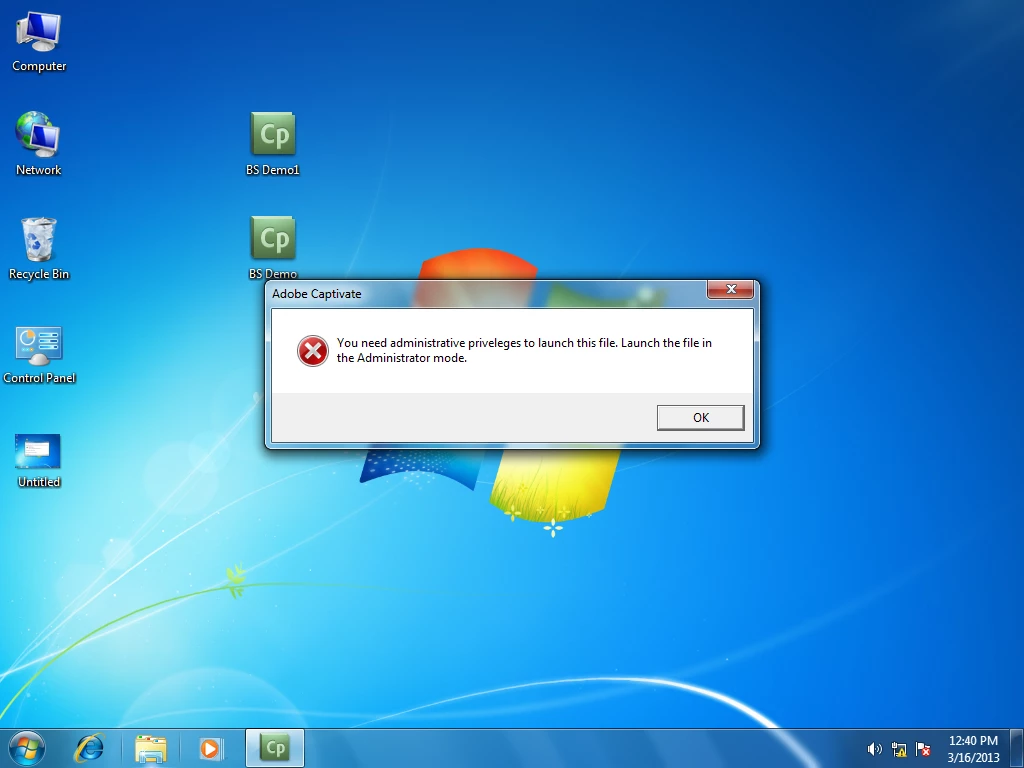Image resolution: width=1024 pixels, height=768 pixels.
Task: Click the Adobe Captivate dialog title text
Action: pyautogui.click(x=317, y=294)
